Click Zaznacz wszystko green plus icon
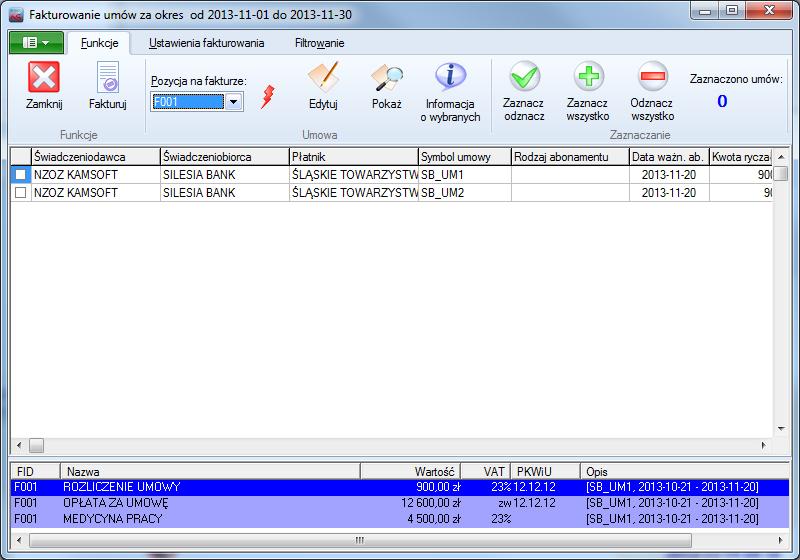The height and width of the screenshot is (560, 800). pos(588,77)
